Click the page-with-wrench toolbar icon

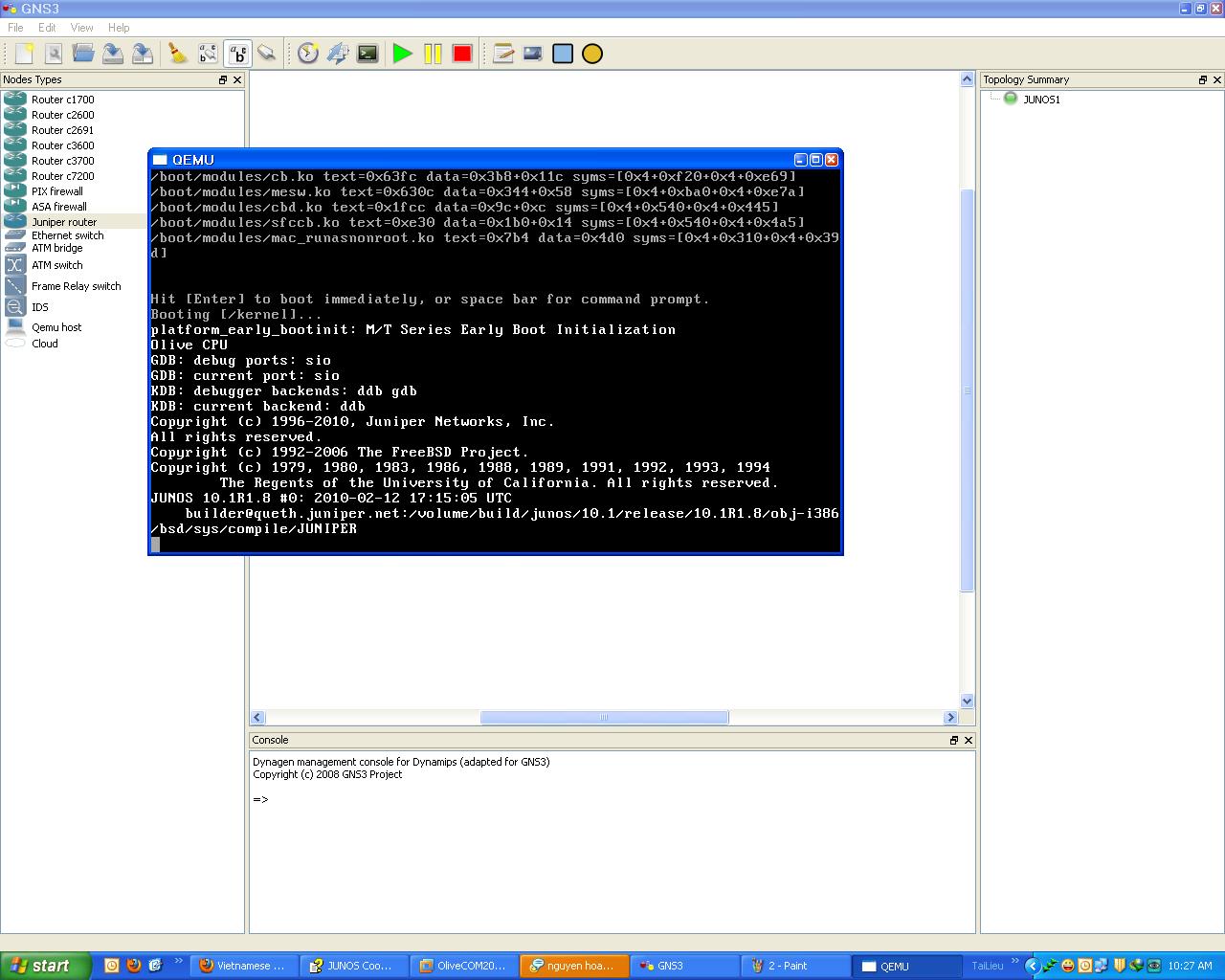[54, 54]
